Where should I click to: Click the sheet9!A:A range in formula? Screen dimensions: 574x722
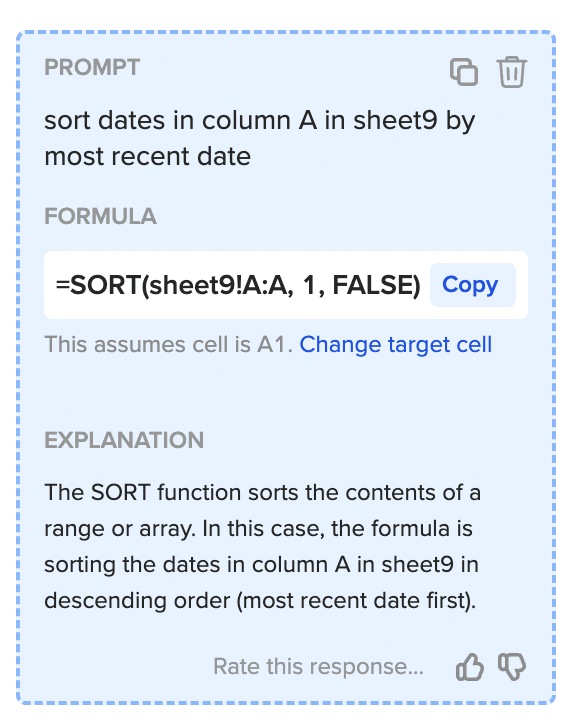point(221,285)
